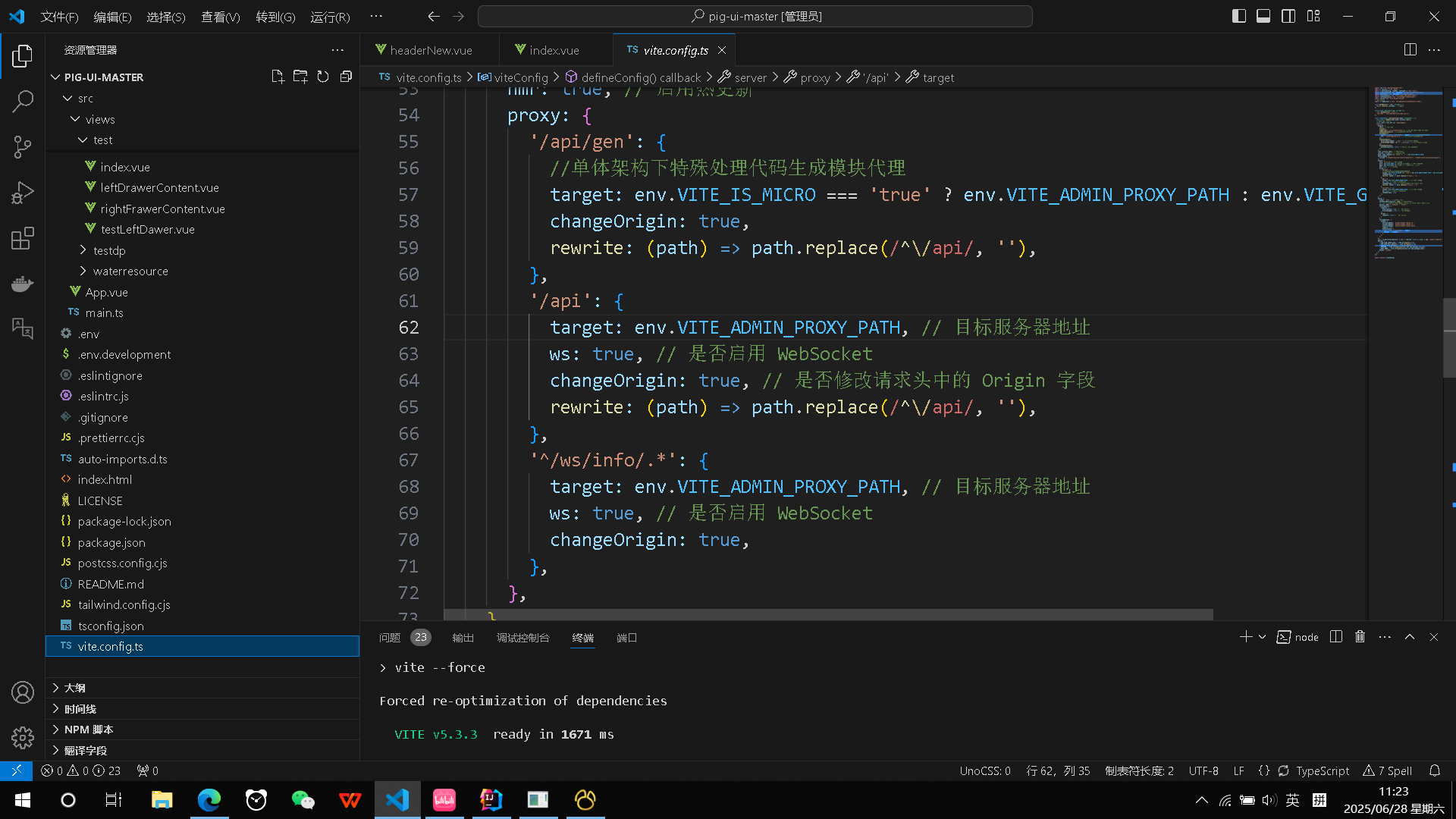Screen dimensions: 1456x819
Task: Click the TypeScript language mode indicator
Action: click(1322, 770)
